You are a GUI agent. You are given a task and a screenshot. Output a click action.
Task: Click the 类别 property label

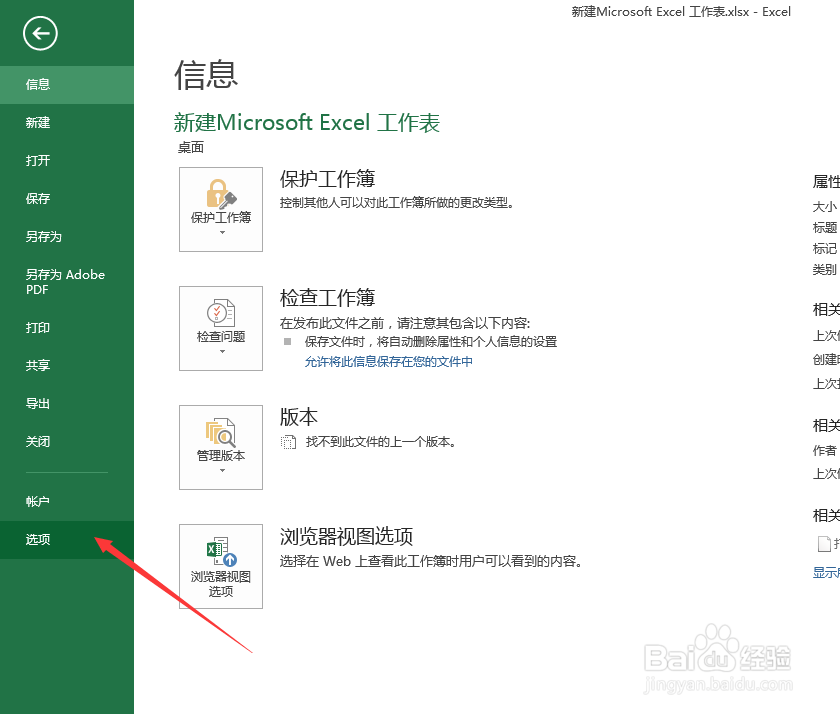pyautogui.click(x=825, y=269)
